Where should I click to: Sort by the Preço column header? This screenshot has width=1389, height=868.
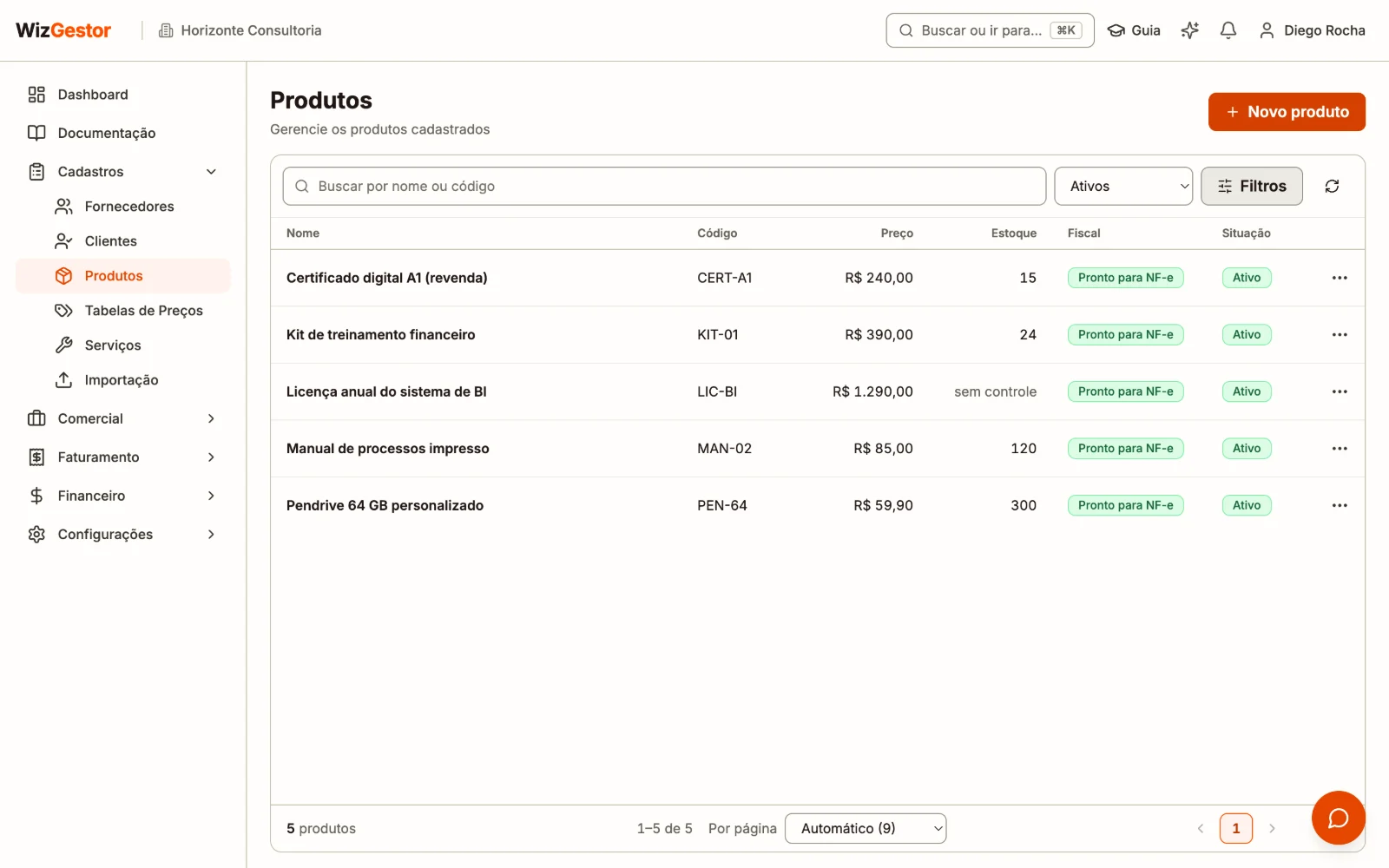pyautogui.click(x=897, y=233)
